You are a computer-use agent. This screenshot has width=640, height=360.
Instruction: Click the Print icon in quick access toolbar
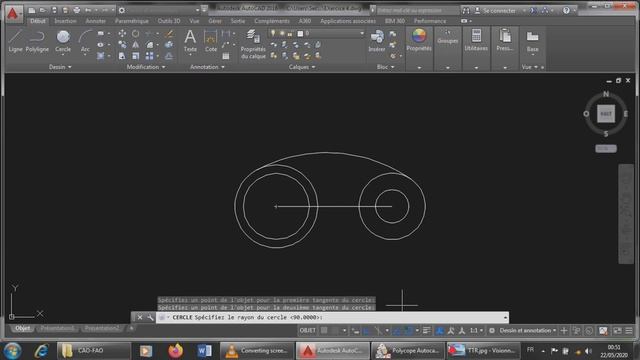point(77,10)
